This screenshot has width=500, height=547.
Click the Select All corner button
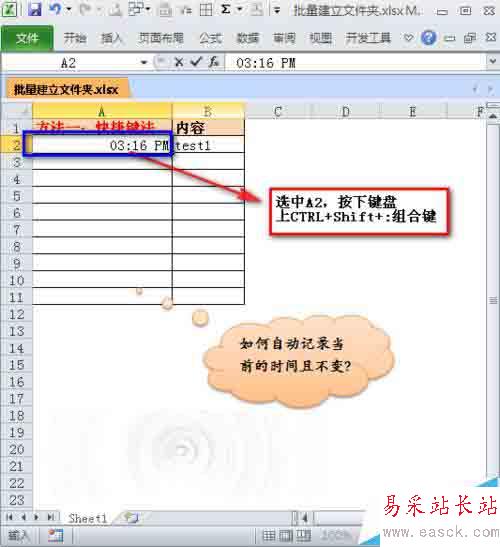click(x=16, y=111)
